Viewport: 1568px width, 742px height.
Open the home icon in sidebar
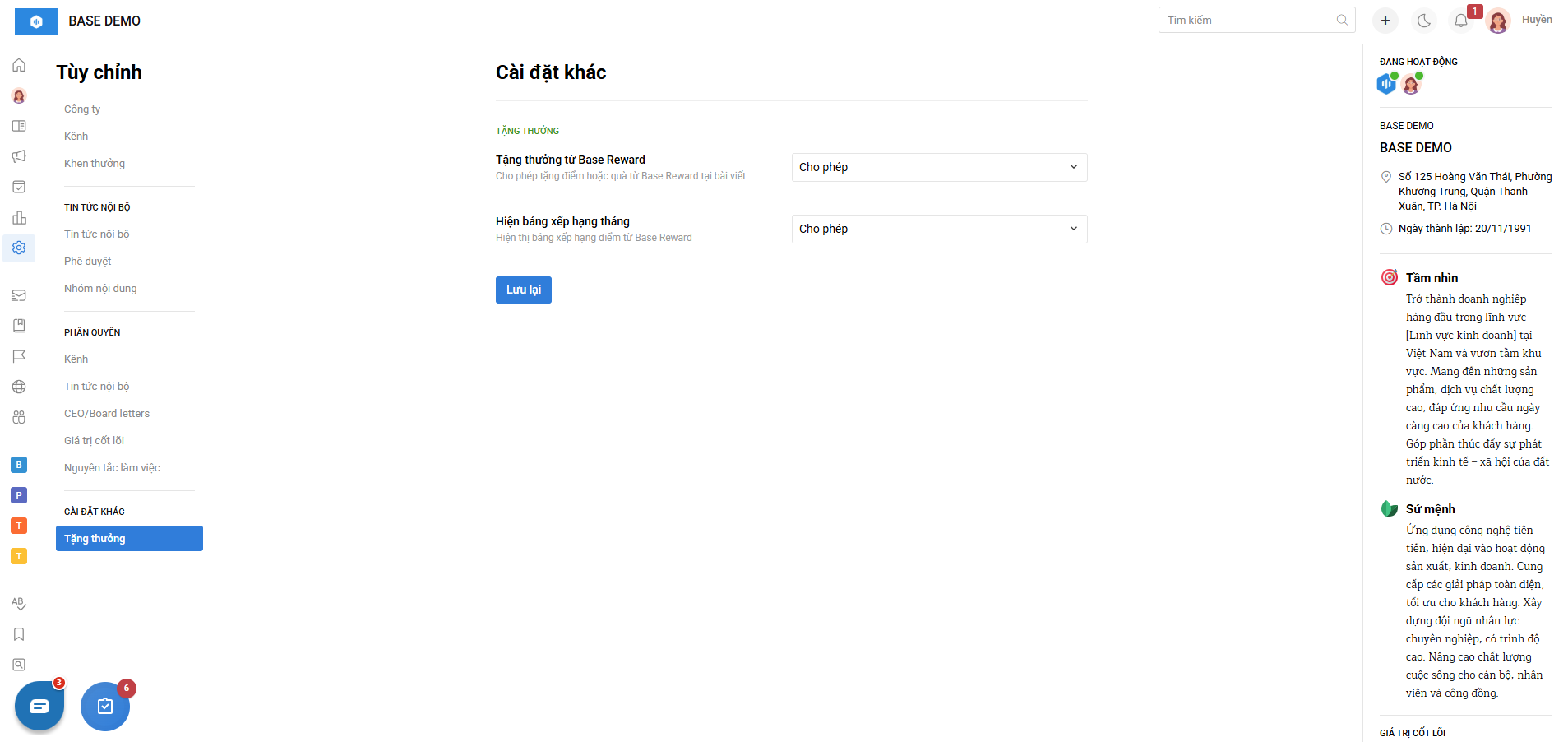tap(19, 65)
